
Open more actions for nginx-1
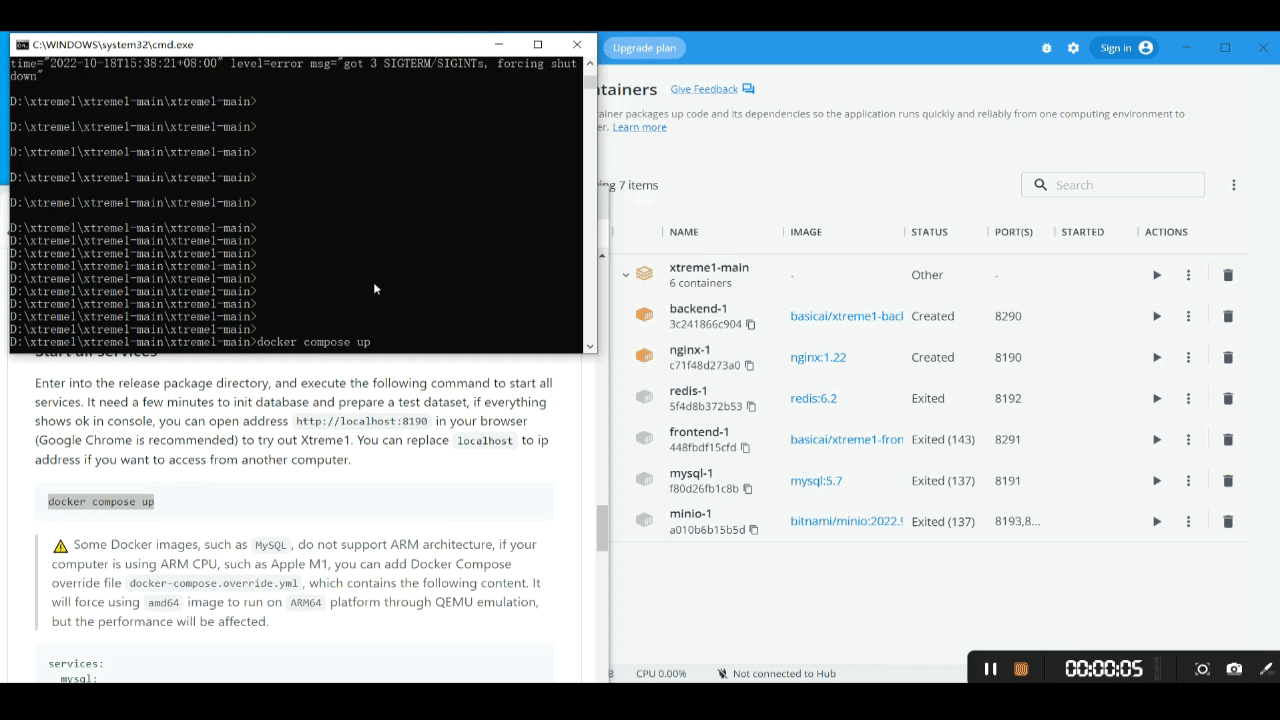click(x=1188, y=357)
